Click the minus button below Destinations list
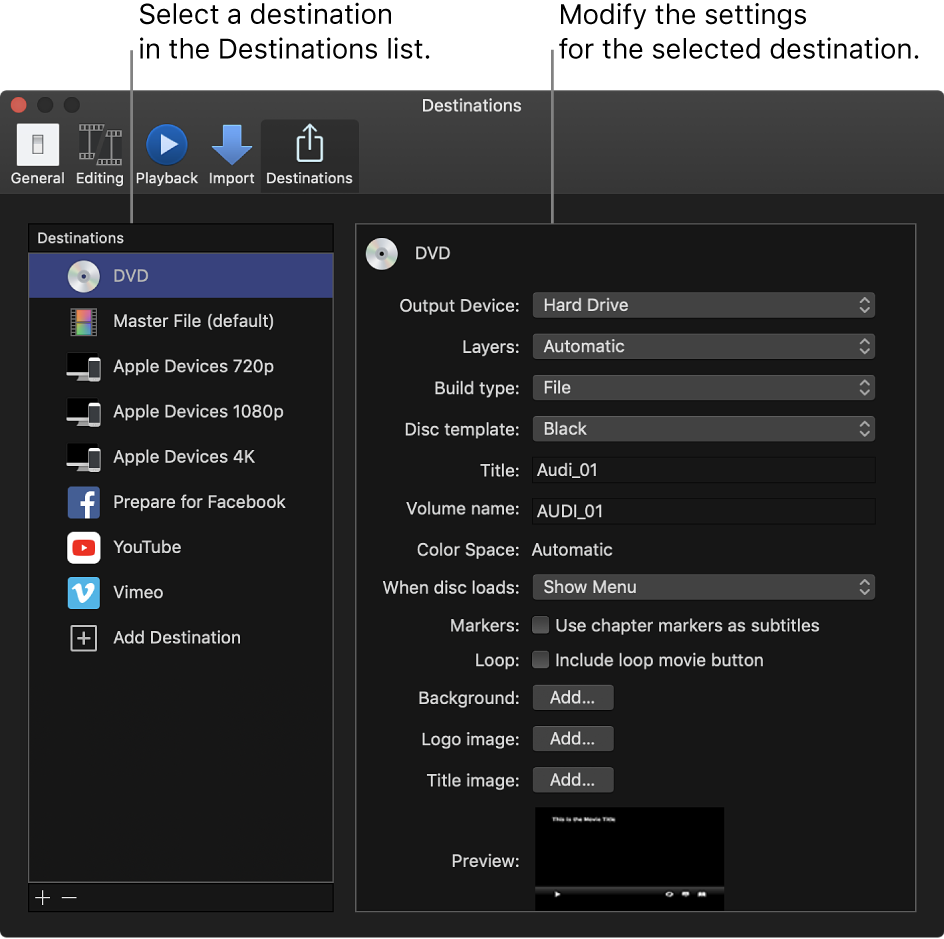The width and height of the screenshot is (944, 939). click(x=69, y=898)
